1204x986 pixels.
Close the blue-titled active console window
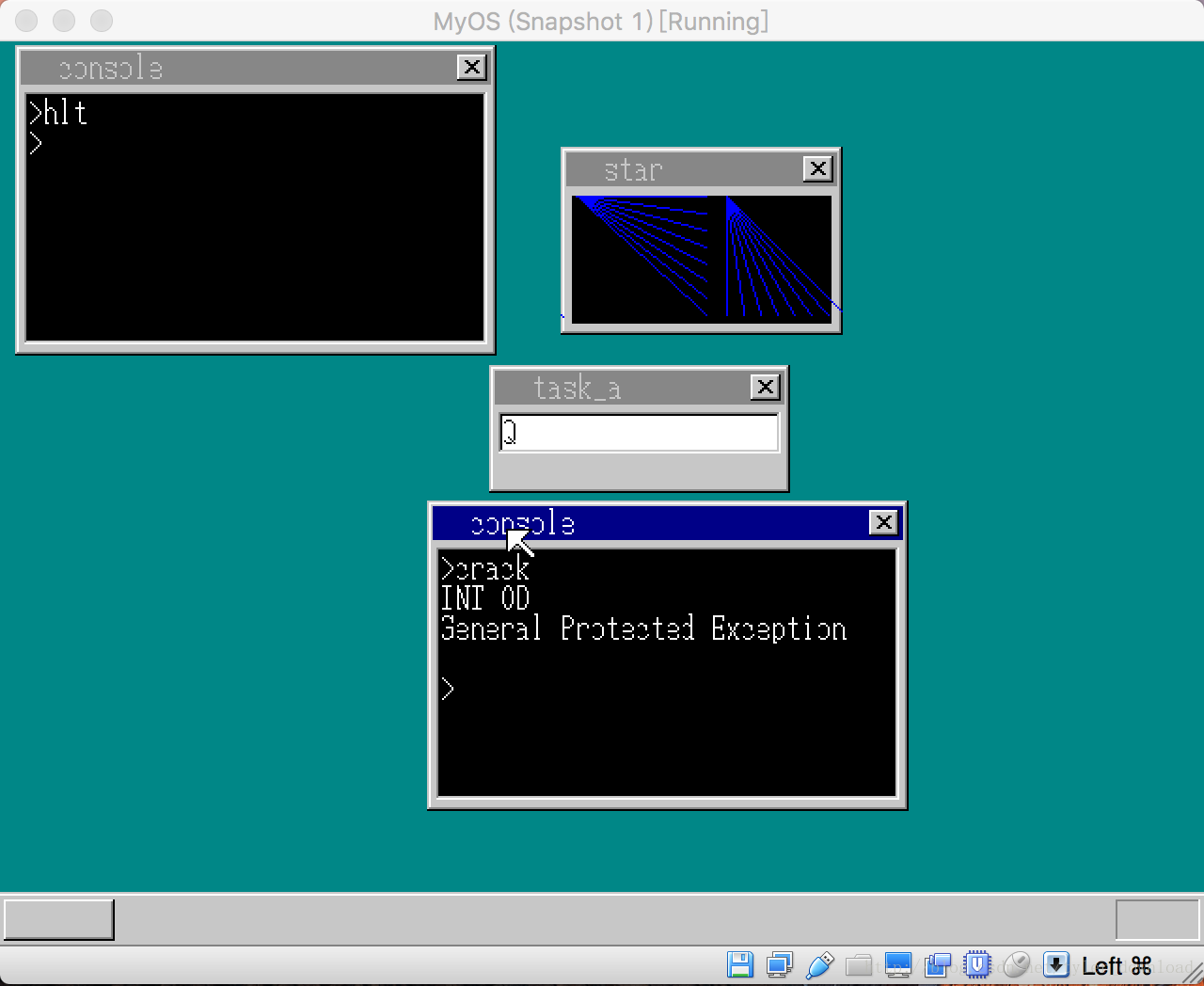(x=883, y=522)
